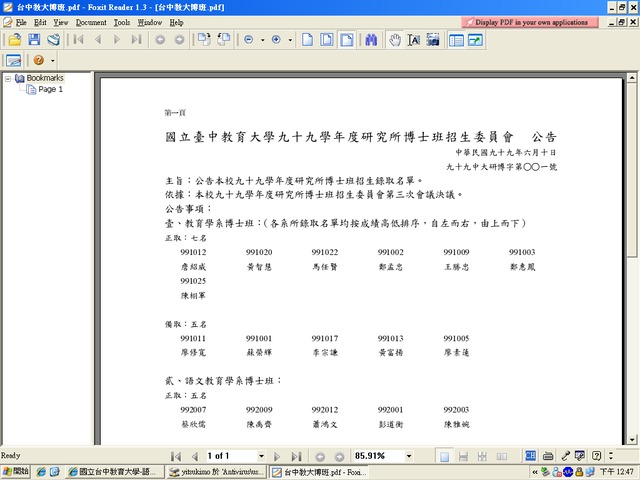Click the Help question mark icon
The height and width of the screenshot is (480, 640).
point(39,61)
